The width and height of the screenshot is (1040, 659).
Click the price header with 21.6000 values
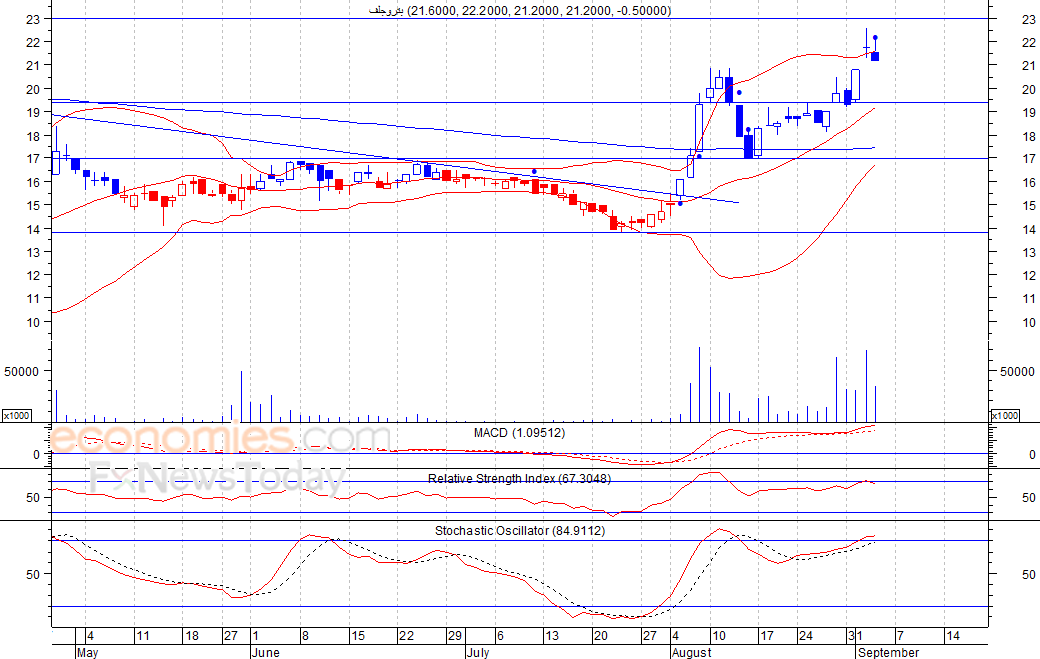(x=520, y=11)
